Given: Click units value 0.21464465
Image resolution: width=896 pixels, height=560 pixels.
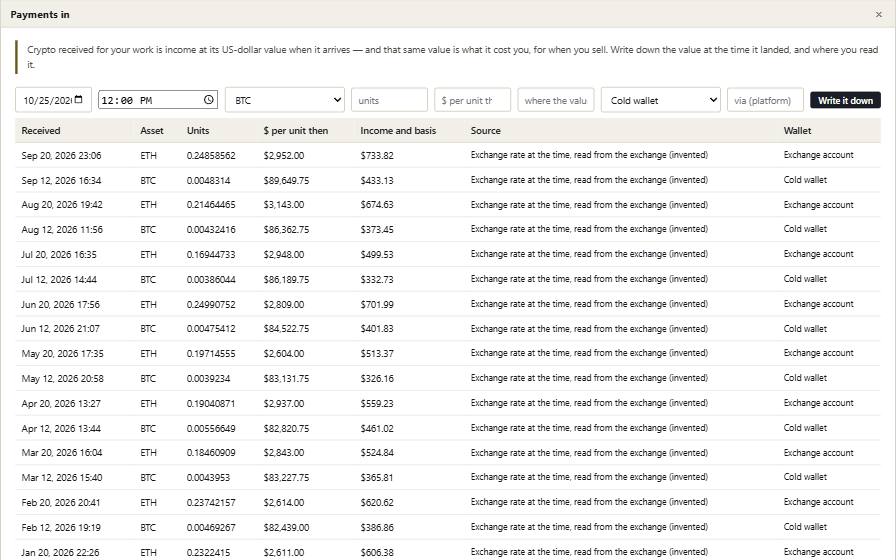Looking at the screenshot, I should tap(211, 205).
